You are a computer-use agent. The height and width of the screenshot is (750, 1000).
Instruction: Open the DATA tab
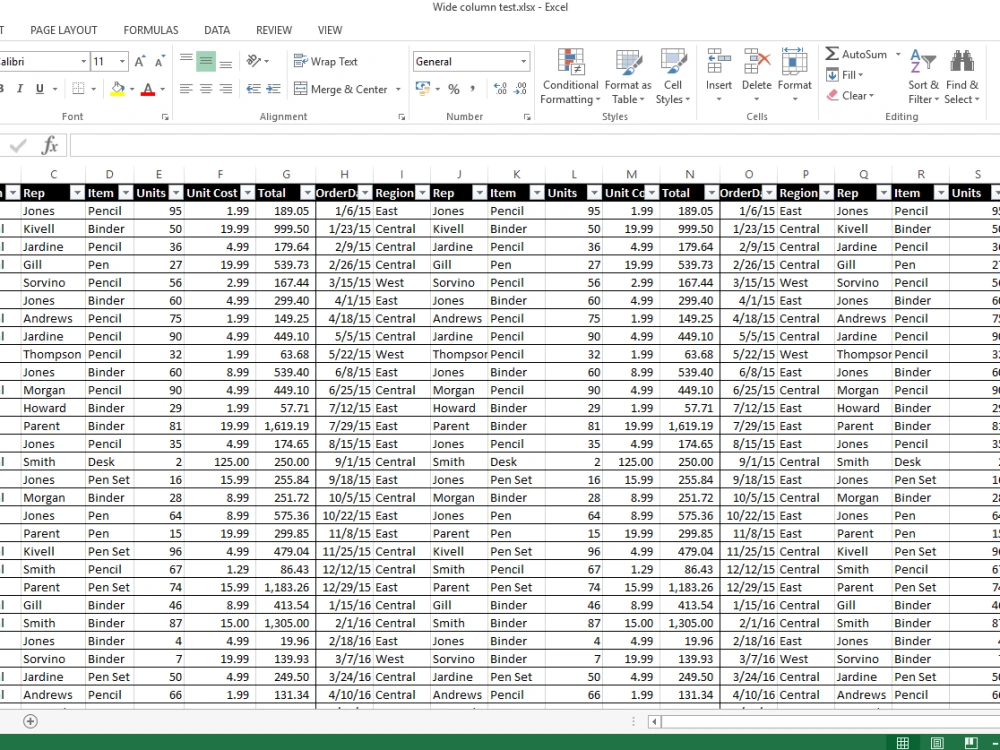click(217, 30)
